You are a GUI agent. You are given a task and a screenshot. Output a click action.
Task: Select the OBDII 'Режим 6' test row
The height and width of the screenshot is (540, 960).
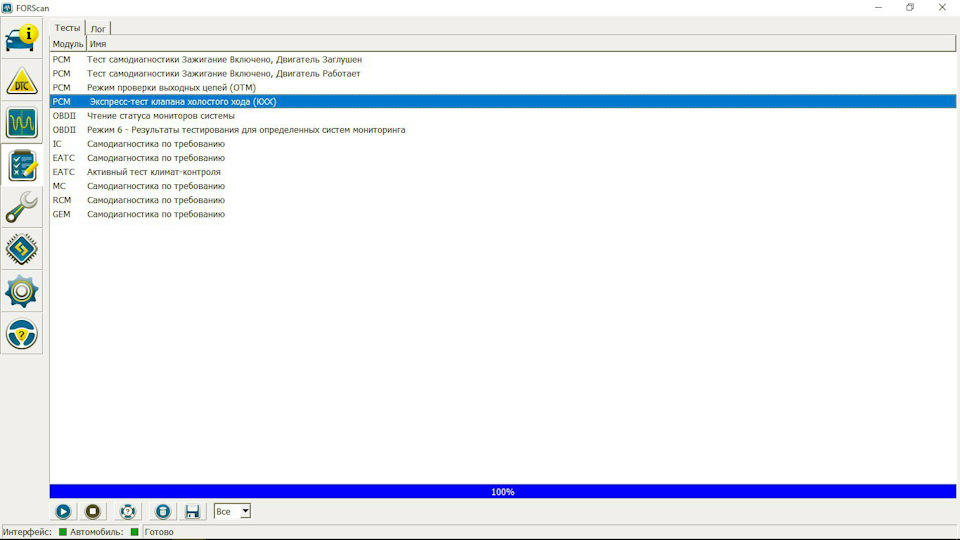pyautogui.click(x=503, y=130)
